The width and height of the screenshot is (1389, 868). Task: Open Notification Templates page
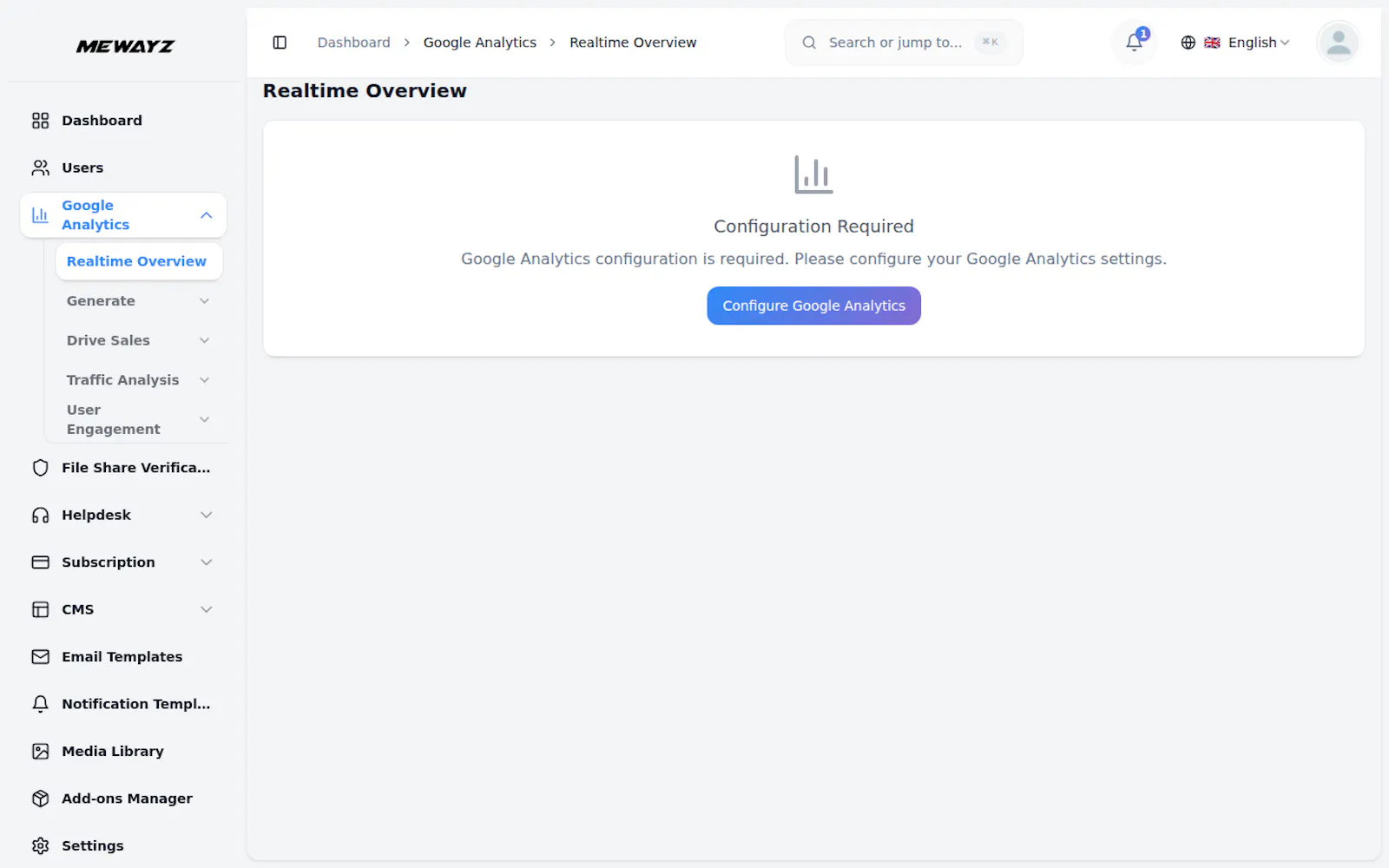click(123, 704)
